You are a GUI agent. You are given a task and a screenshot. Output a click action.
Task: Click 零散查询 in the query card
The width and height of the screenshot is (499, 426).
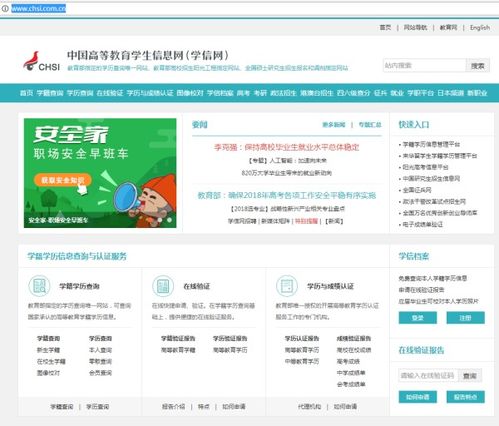coord(100,361)
